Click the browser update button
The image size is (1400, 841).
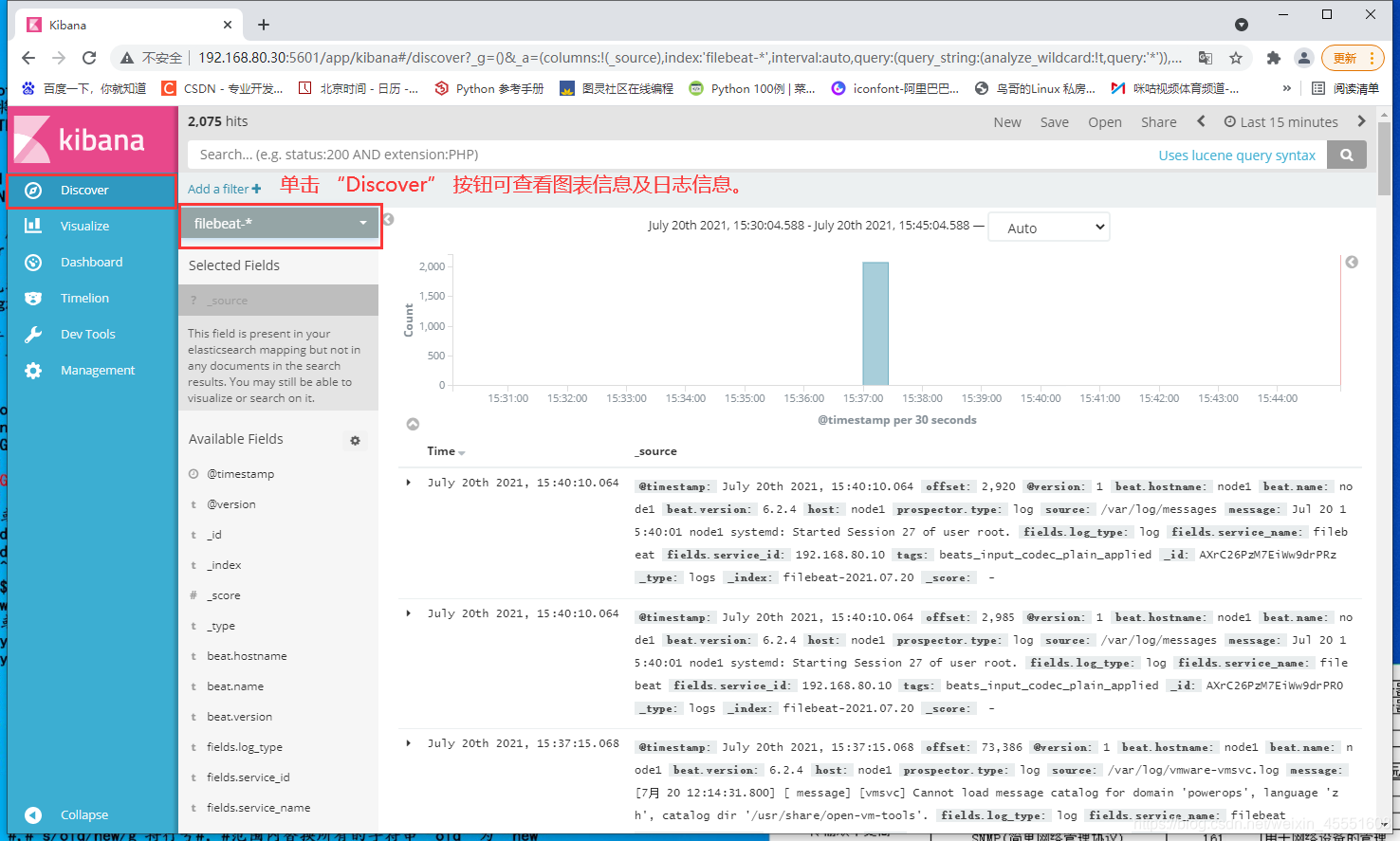click(x=1353, y=58)
